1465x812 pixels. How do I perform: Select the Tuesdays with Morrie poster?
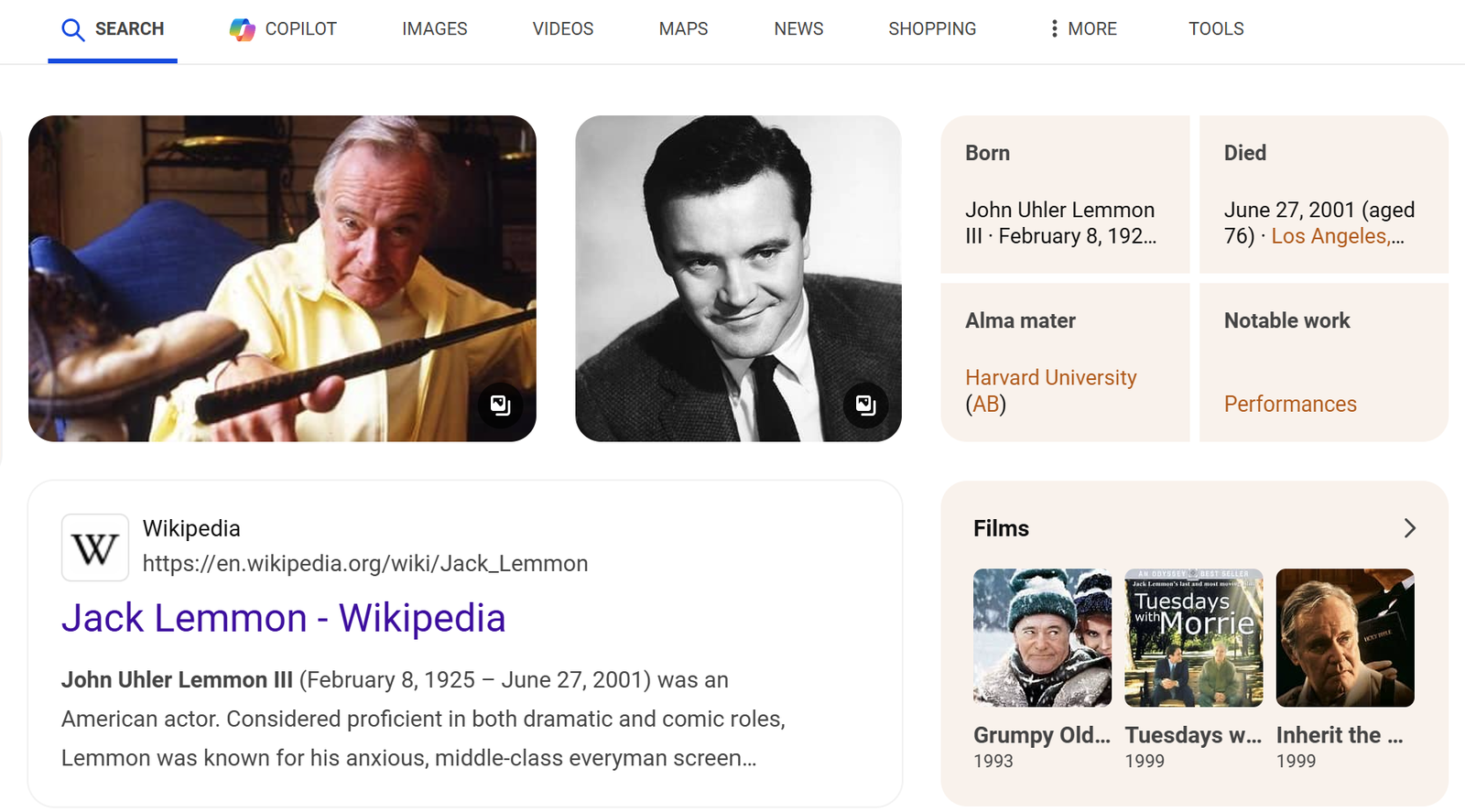pyautogui.click(x=1193, y=637)
